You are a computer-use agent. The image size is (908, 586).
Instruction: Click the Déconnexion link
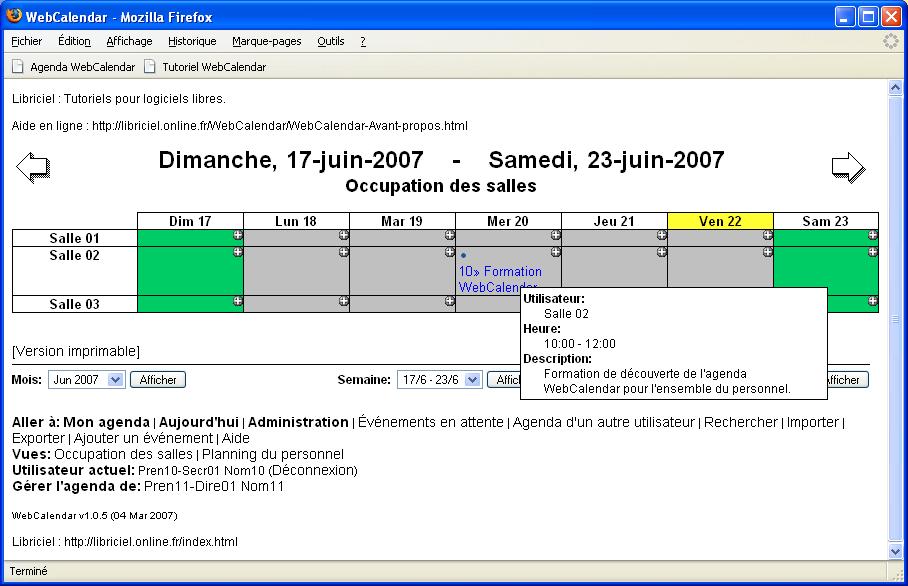coord(313,471)
